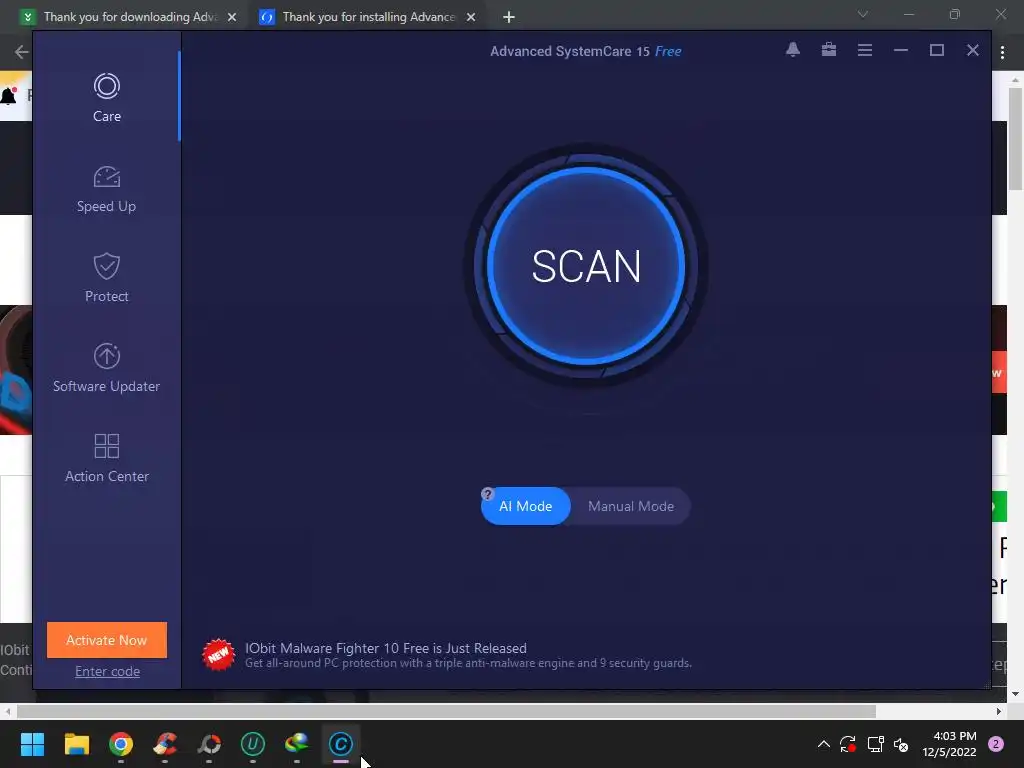Switch to the 'Thank you for installing' tab
Viewport: 1024px width, 768px height.
click(x=368, y=17)
